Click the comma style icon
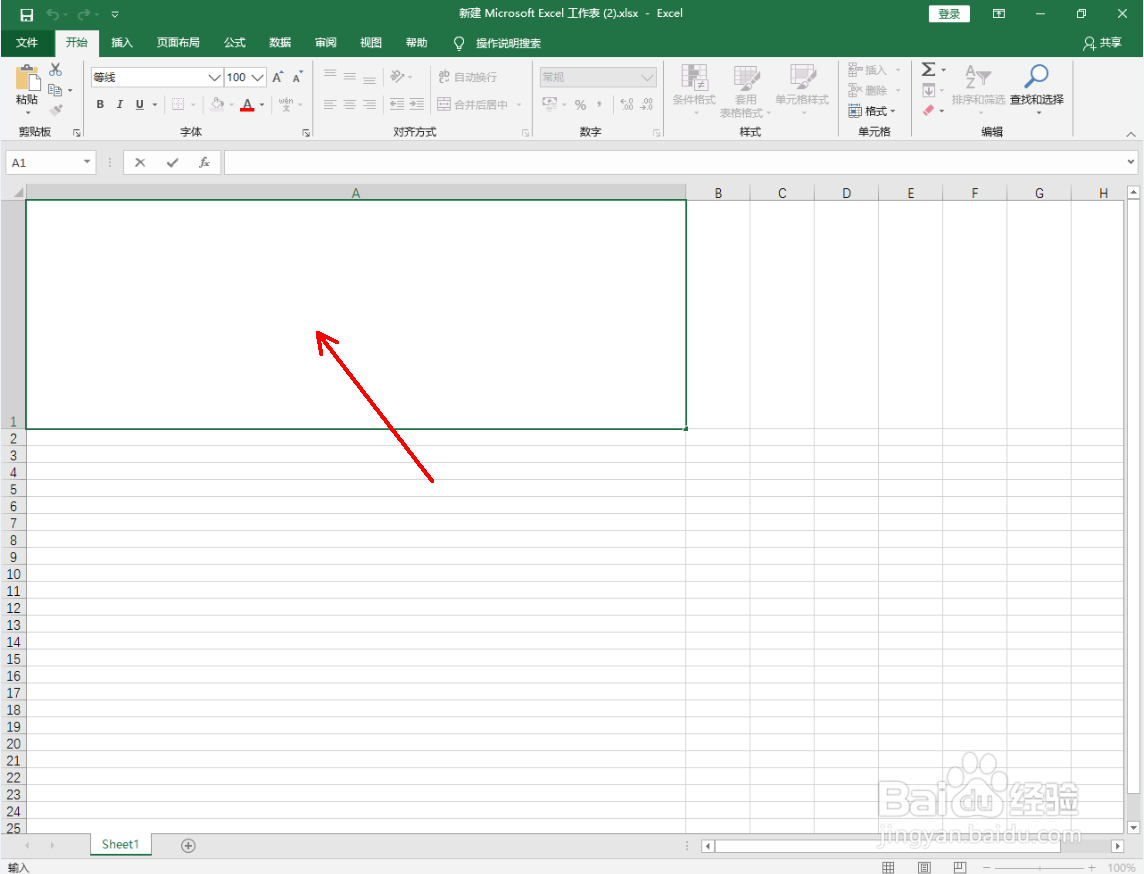Image resolution: width=1144 pixels, height=874 pixels. pos(599,104)
